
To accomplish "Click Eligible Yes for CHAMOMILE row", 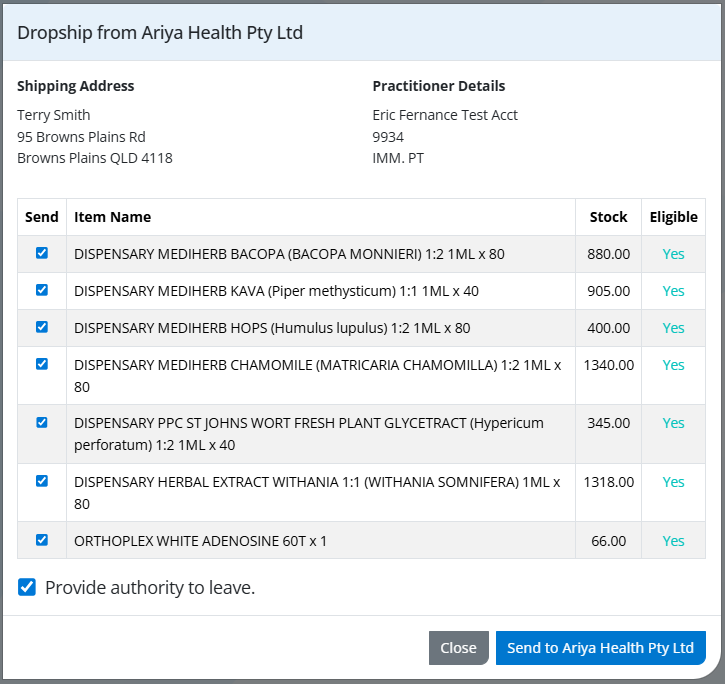I will point(673,365).
